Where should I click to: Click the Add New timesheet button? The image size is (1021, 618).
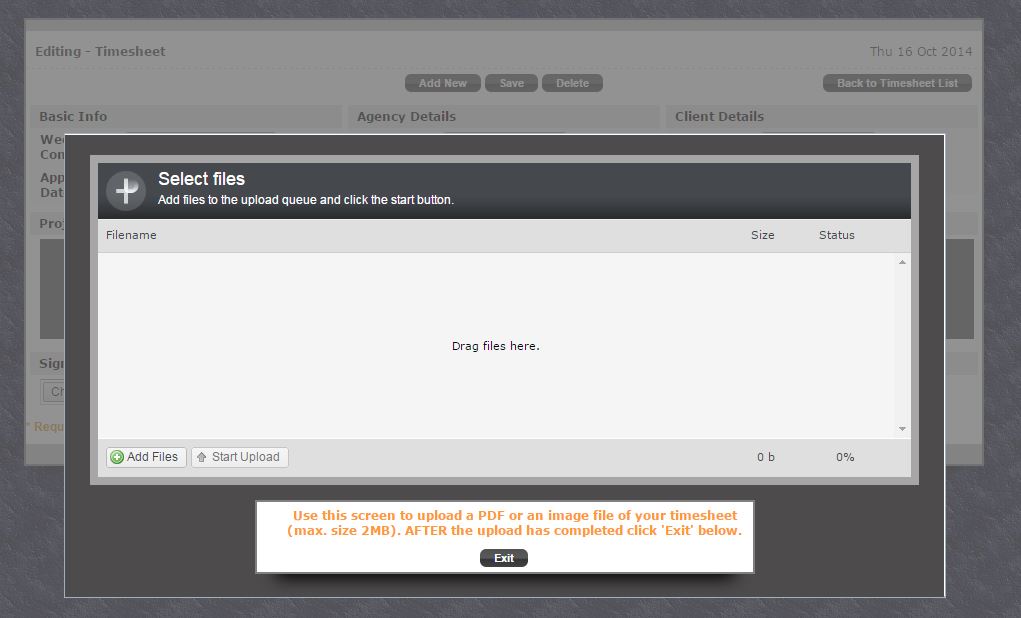442,83
